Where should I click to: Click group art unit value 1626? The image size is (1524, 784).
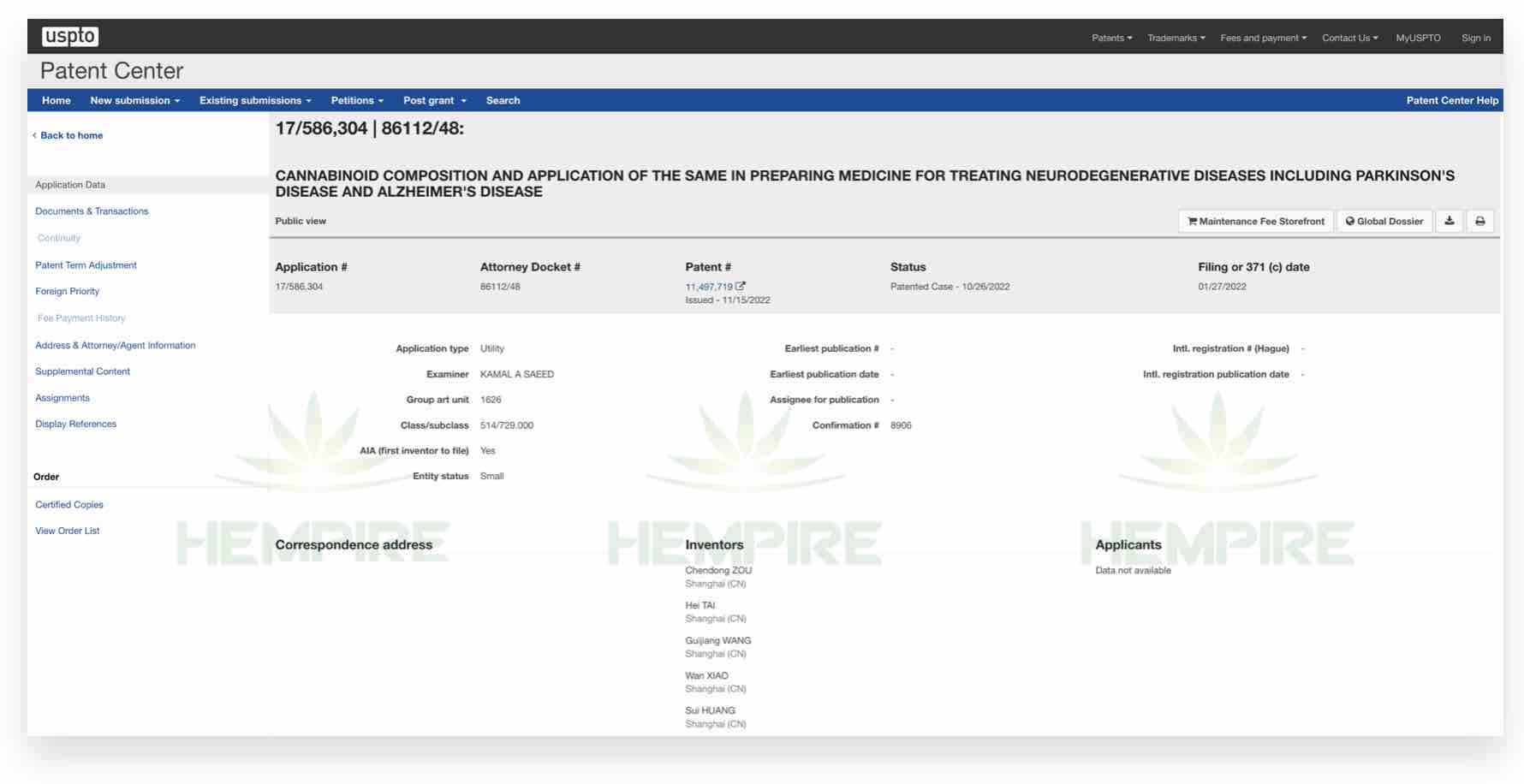pyautogui.click(x=491, y=400)
